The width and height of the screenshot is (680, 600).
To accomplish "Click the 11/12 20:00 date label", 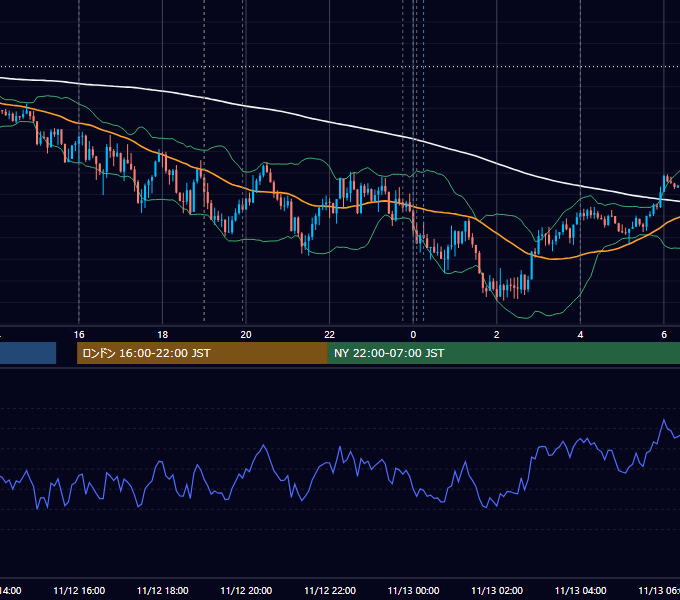I will click(x=246, y=590).
